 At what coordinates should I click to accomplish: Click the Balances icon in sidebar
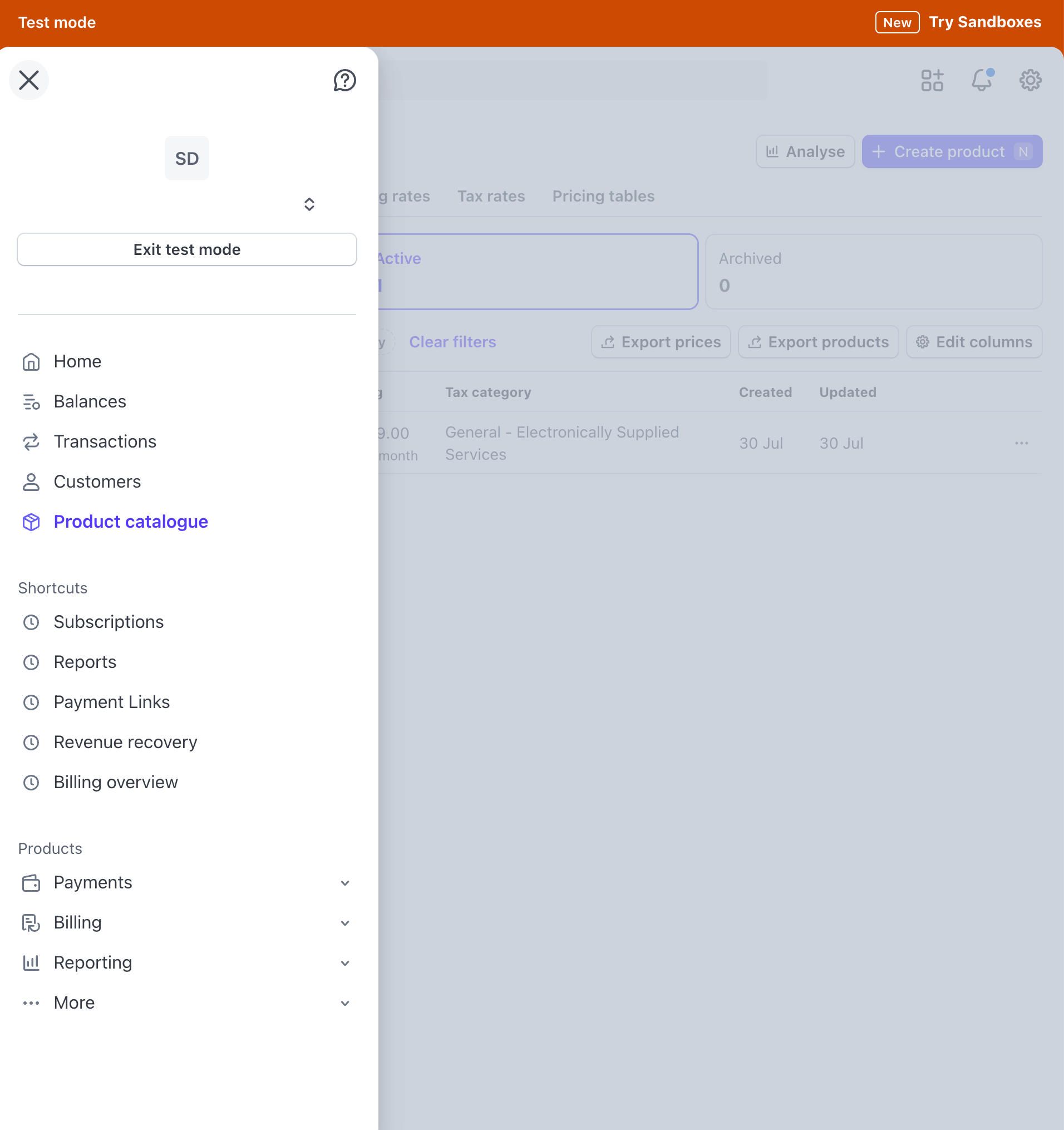coord(31,402)
